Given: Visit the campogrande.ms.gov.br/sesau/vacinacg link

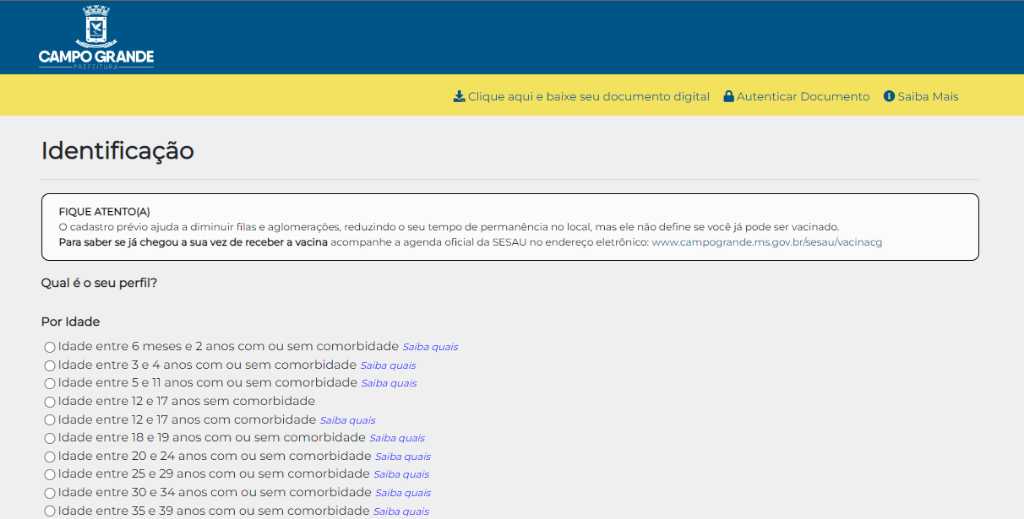Looking at the screenshot, I should (x=766, y=242).
